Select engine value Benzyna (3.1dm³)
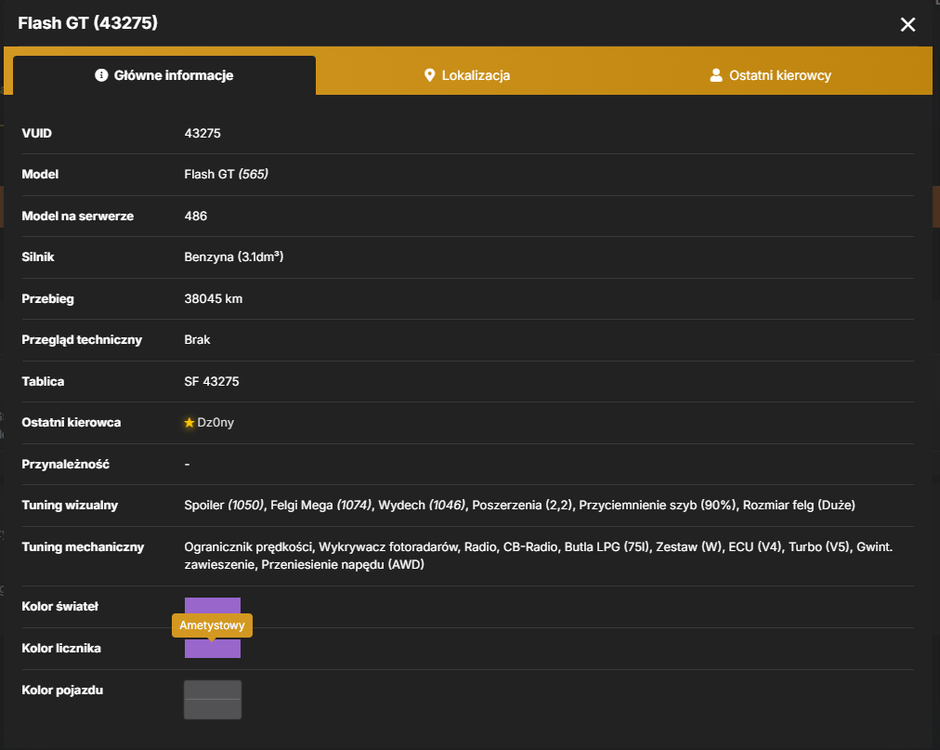Image resolution: width=940 pixels, height=750 pixels. [234, 257]
